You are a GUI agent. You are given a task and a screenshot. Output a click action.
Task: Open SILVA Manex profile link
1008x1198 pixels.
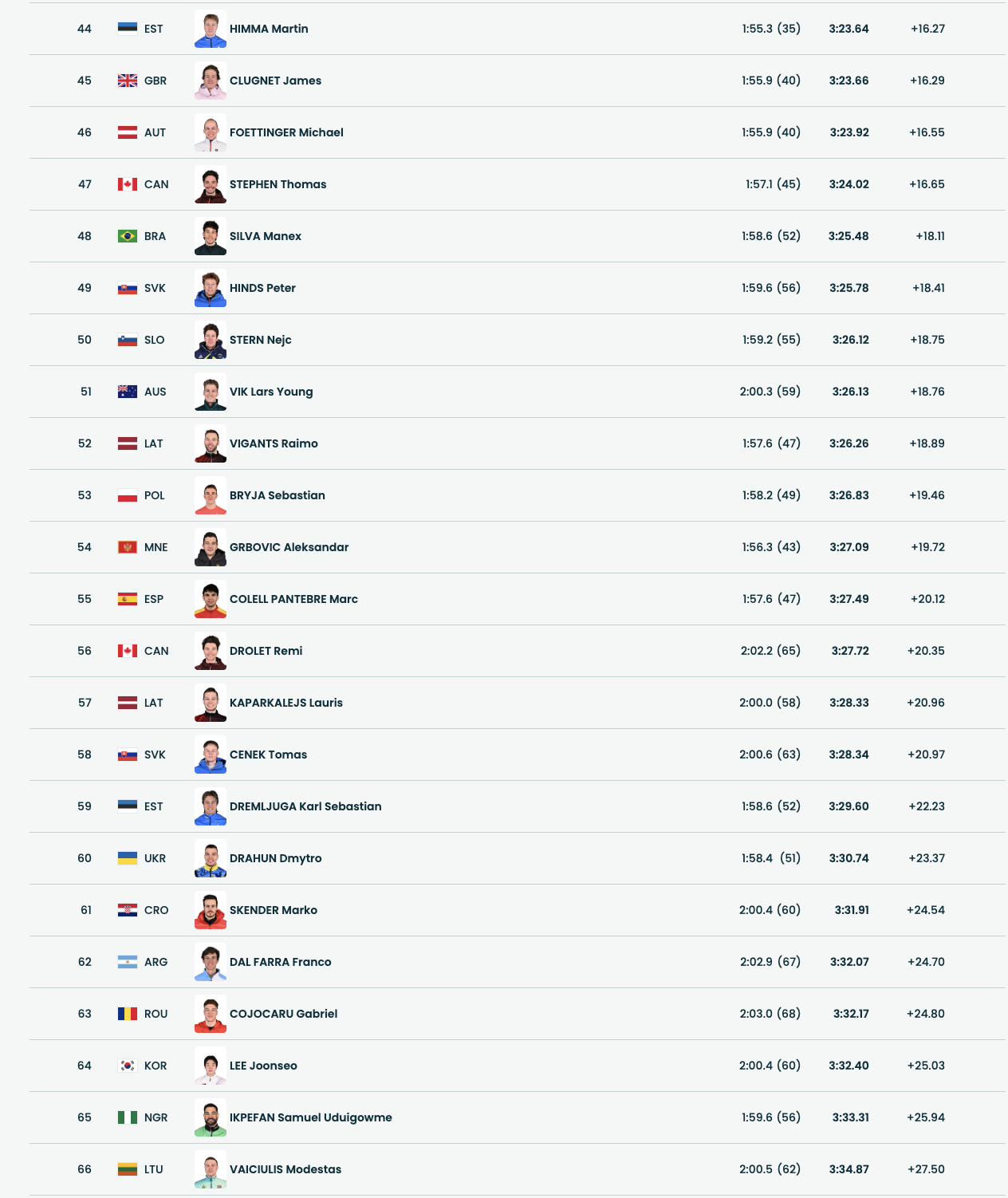tap(265, 236)
